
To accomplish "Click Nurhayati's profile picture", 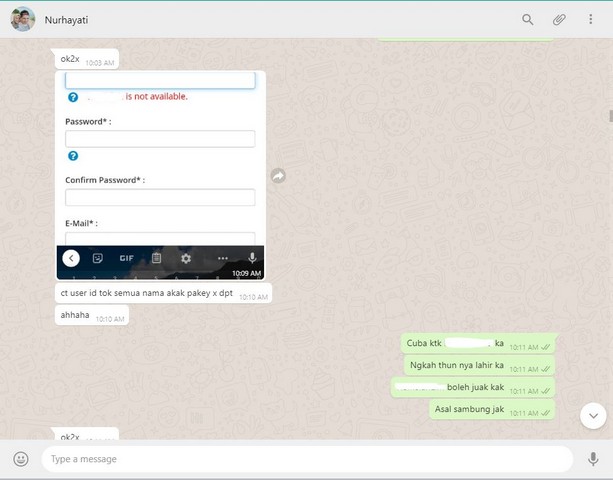I will [x=23, y=19].
